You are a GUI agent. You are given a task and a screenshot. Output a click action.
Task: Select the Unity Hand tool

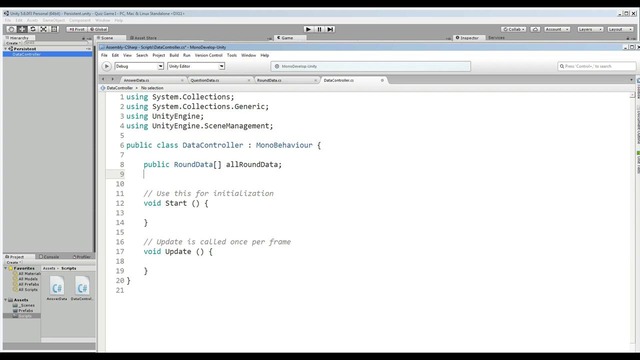point(11,29)
